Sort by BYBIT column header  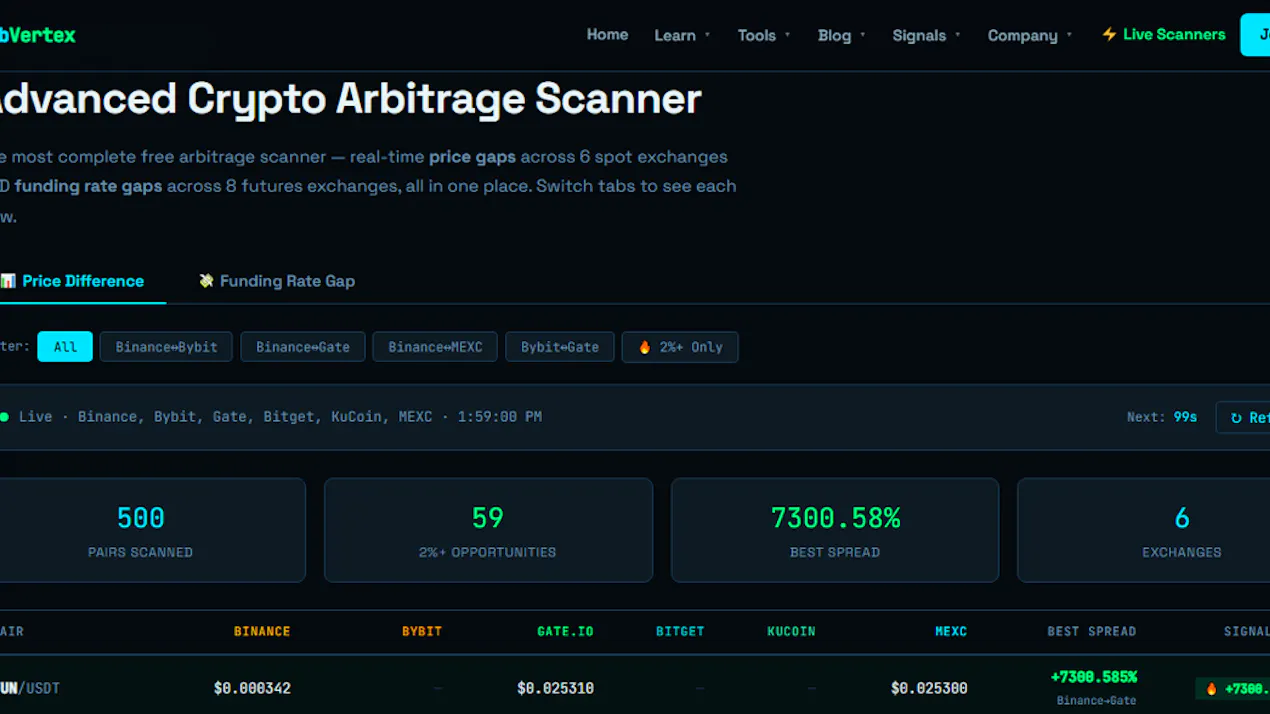click(x=422, y=631)
